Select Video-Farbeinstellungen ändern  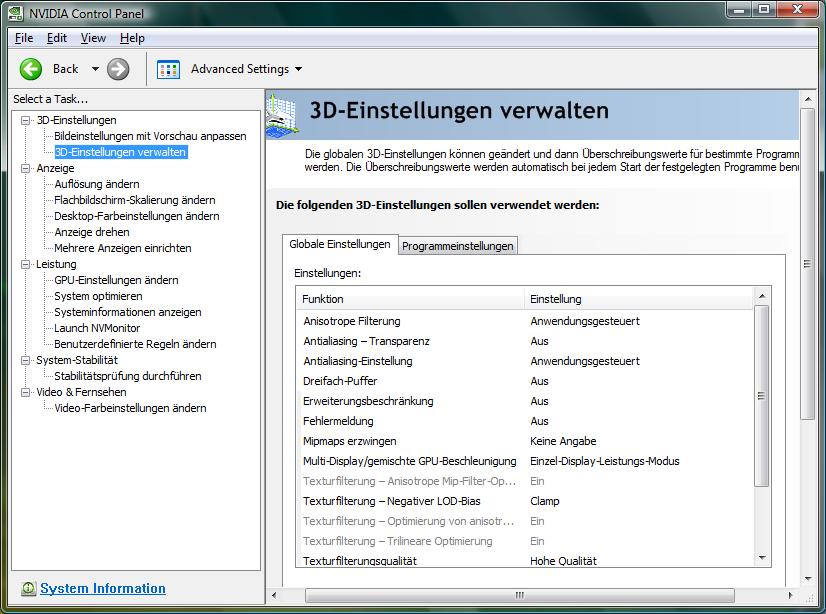tap(130, 408)
